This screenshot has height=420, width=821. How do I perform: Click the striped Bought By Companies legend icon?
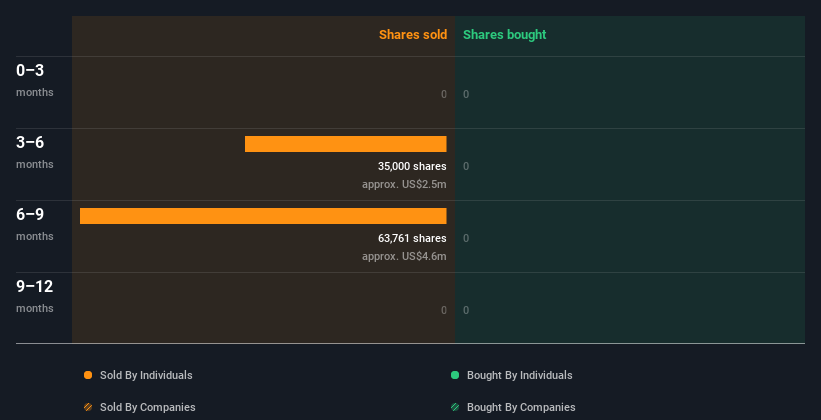point(455,407)
